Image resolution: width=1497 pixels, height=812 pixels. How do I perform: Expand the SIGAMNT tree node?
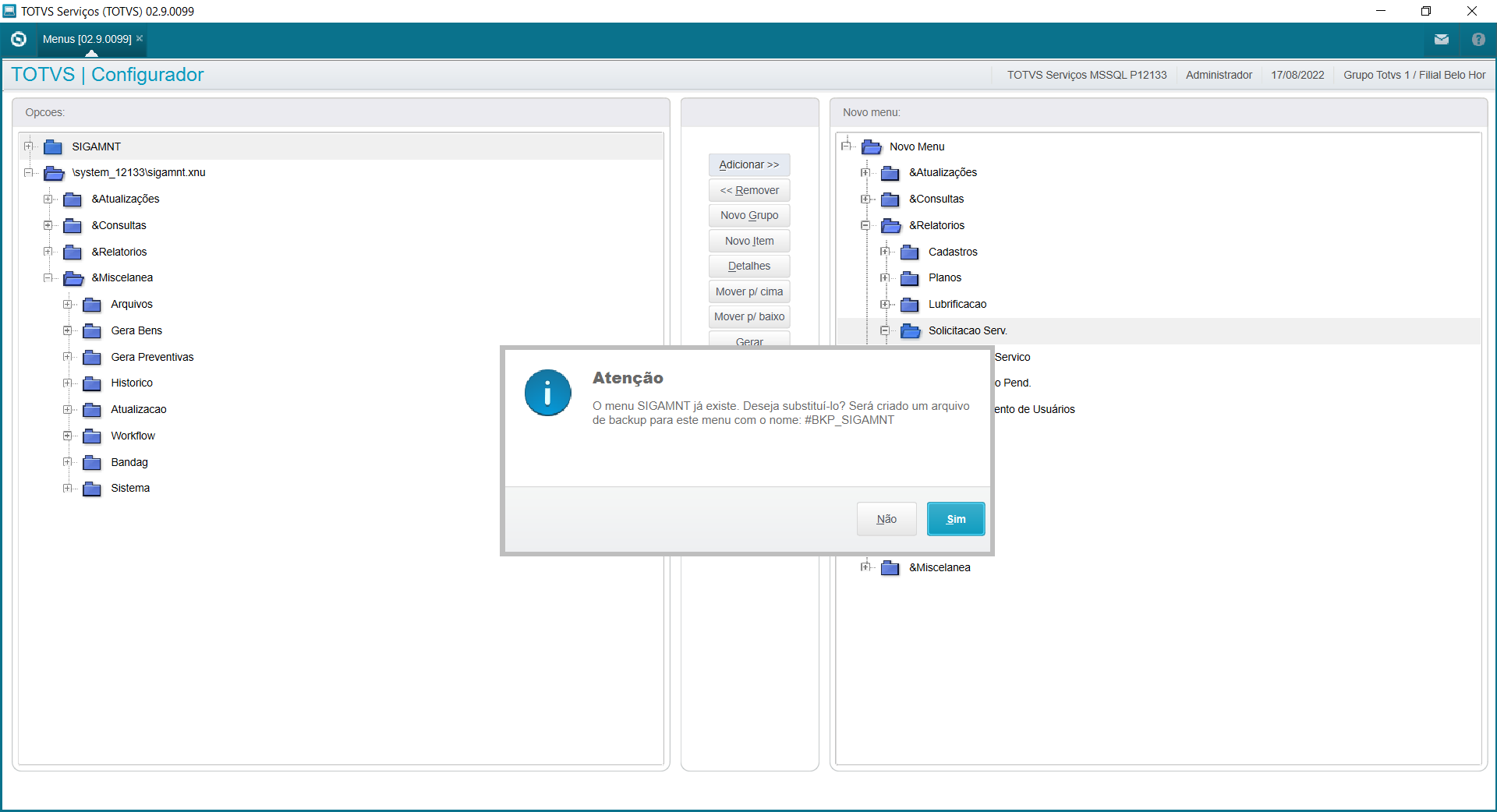[x=29, y=146]
